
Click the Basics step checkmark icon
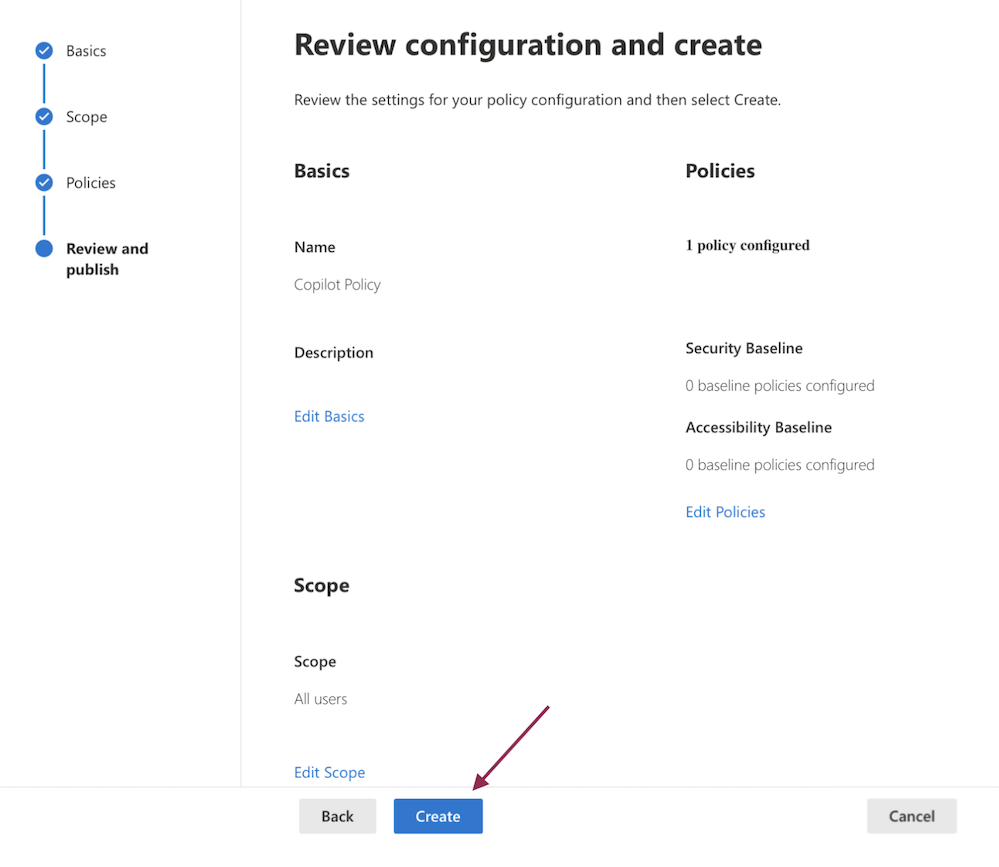pyautogui.click(x=44, y=50)
